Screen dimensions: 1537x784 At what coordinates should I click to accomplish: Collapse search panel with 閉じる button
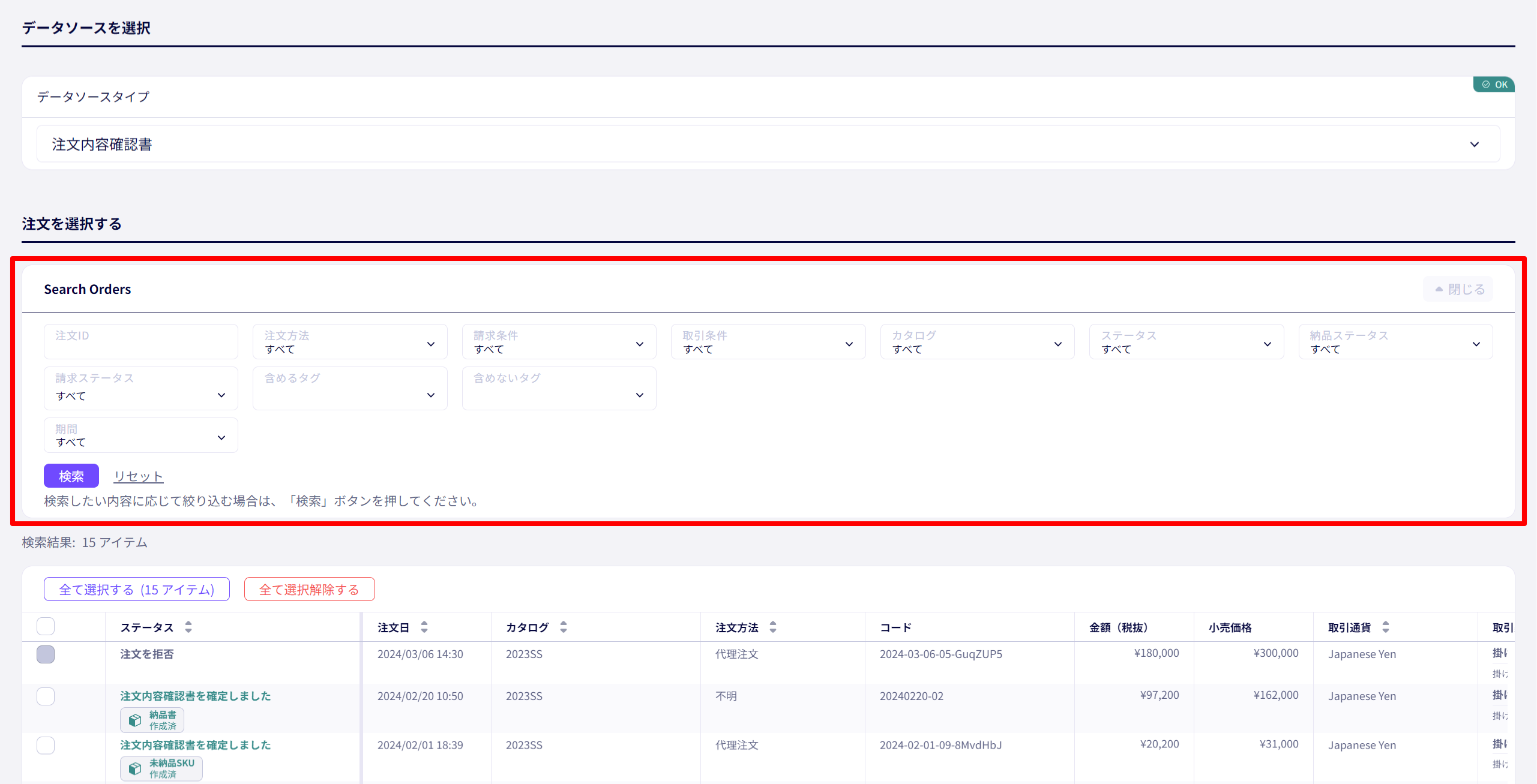coord(1458,289)
